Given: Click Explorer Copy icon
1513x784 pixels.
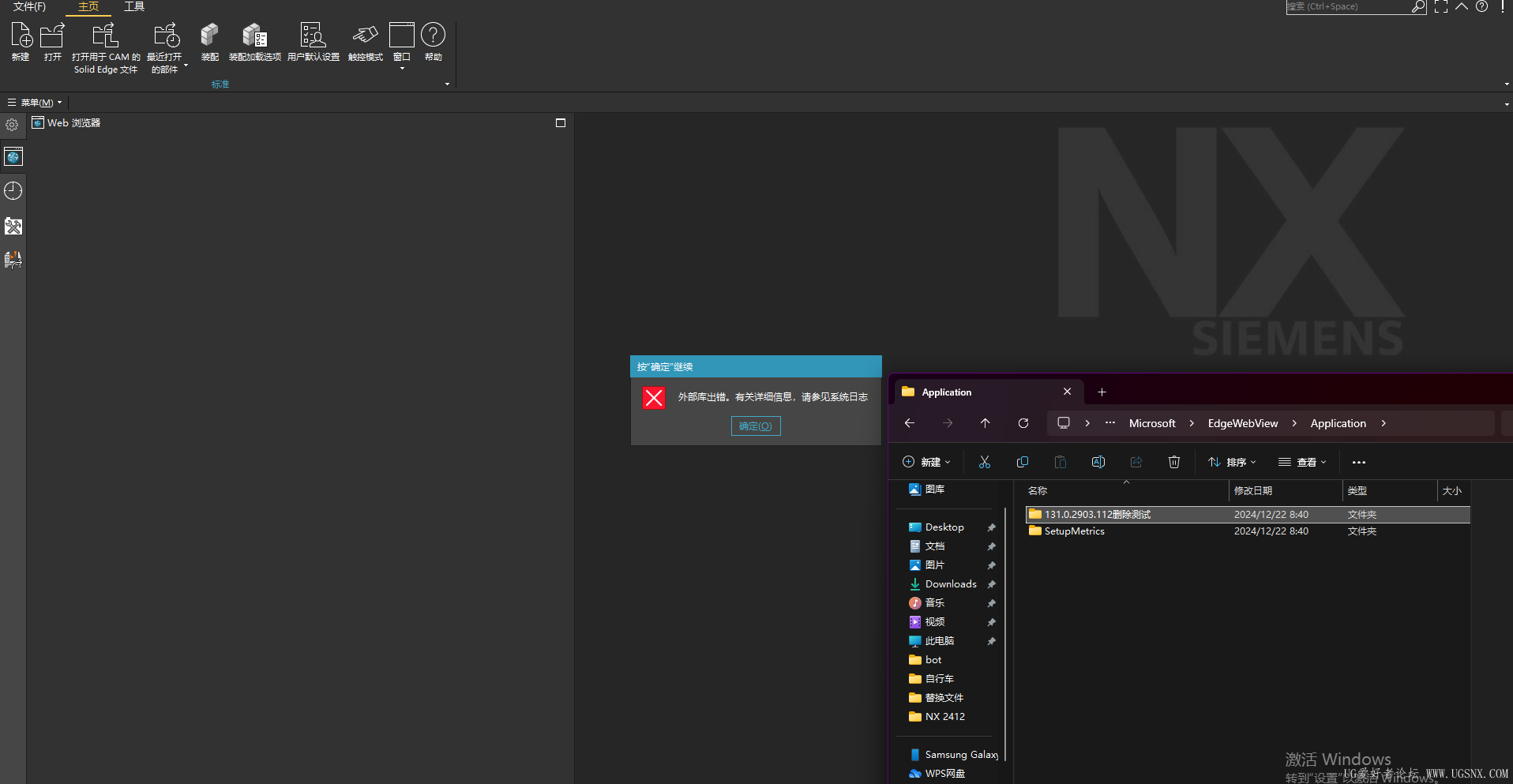Looking at the screenshot, I should point(1023,462).
